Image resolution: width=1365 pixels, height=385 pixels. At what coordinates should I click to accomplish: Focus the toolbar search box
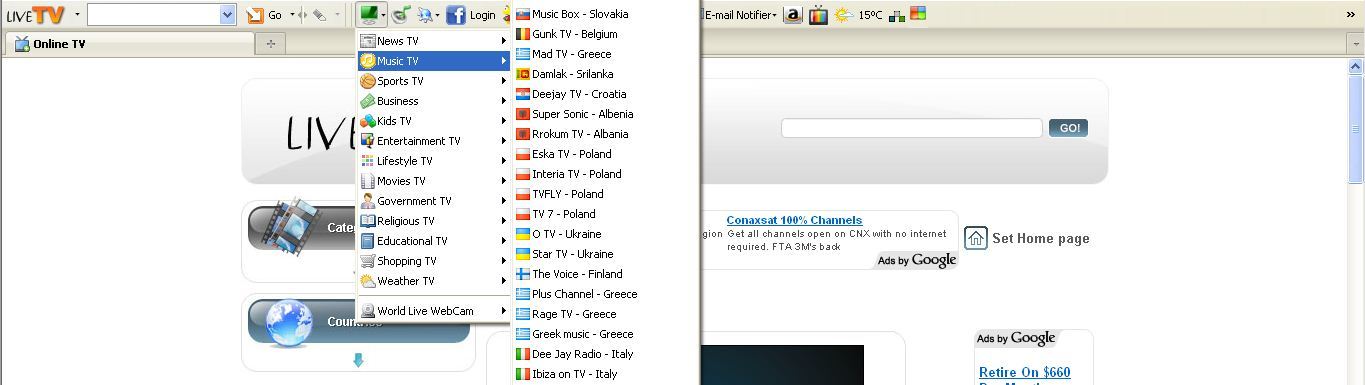pos(153,15)
